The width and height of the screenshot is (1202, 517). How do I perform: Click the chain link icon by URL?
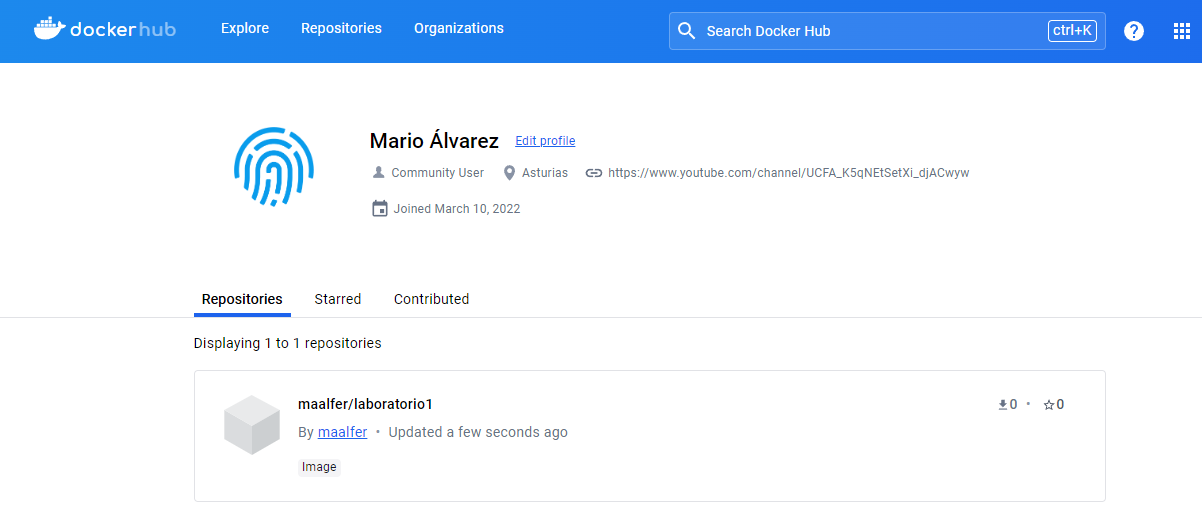[594, 173]
